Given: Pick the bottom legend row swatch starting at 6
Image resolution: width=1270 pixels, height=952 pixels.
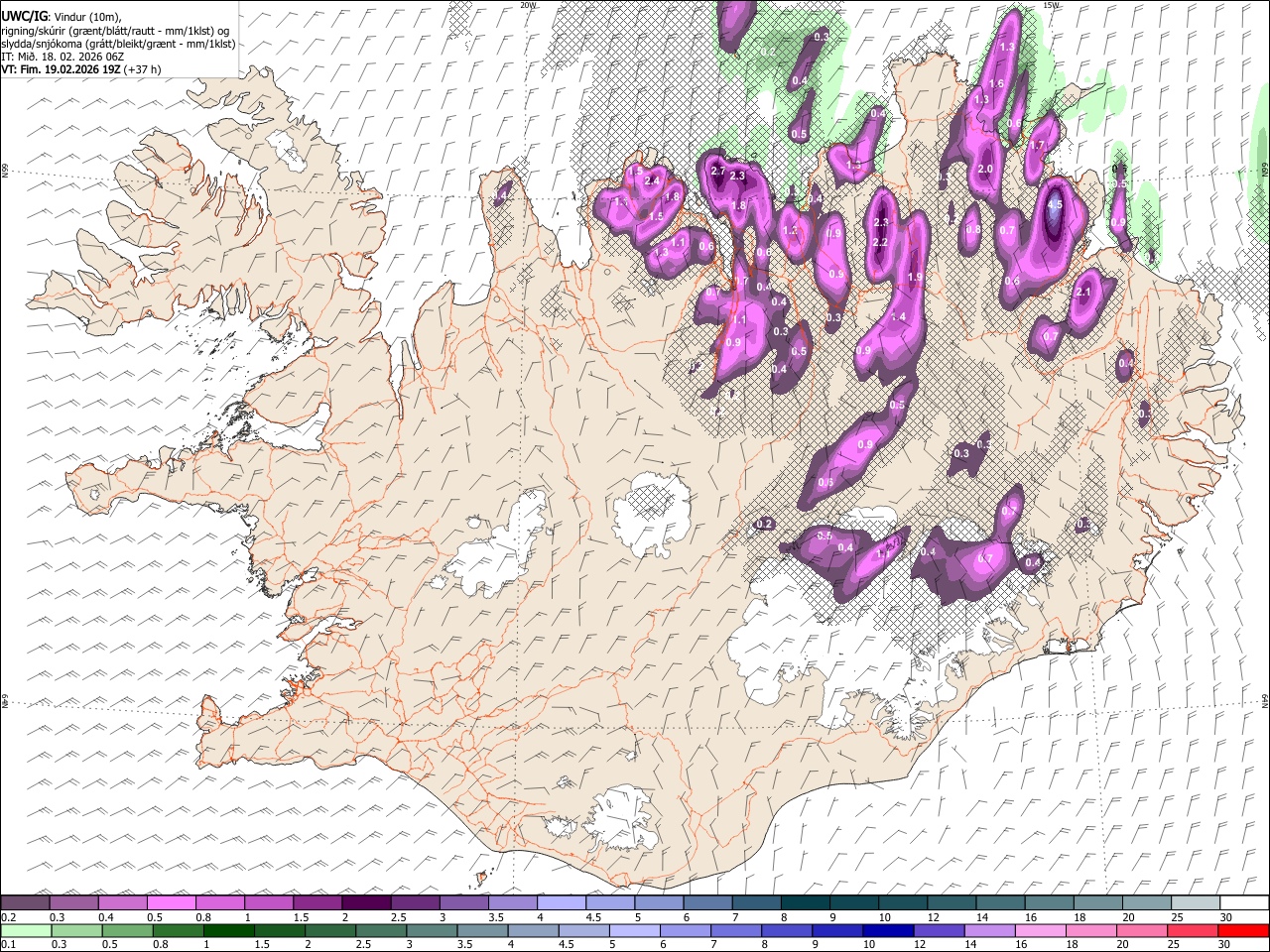Looking at the screenshot, I should pos(686,931).
